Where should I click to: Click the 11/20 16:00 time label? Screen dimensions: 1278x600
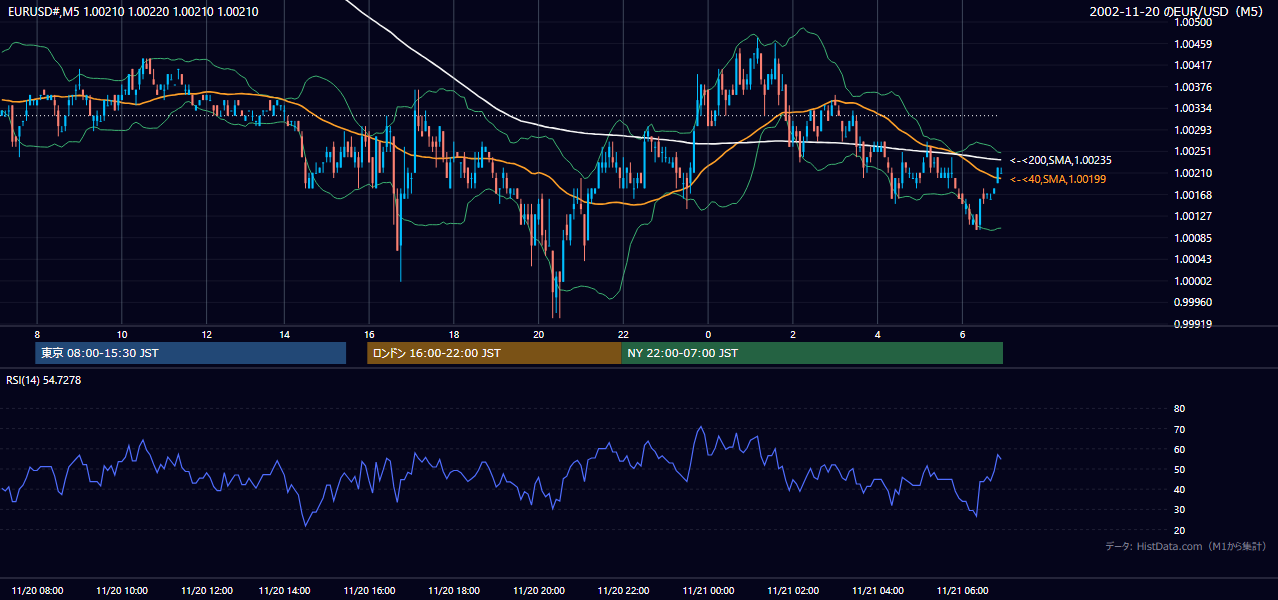click(x=369, y=591)
